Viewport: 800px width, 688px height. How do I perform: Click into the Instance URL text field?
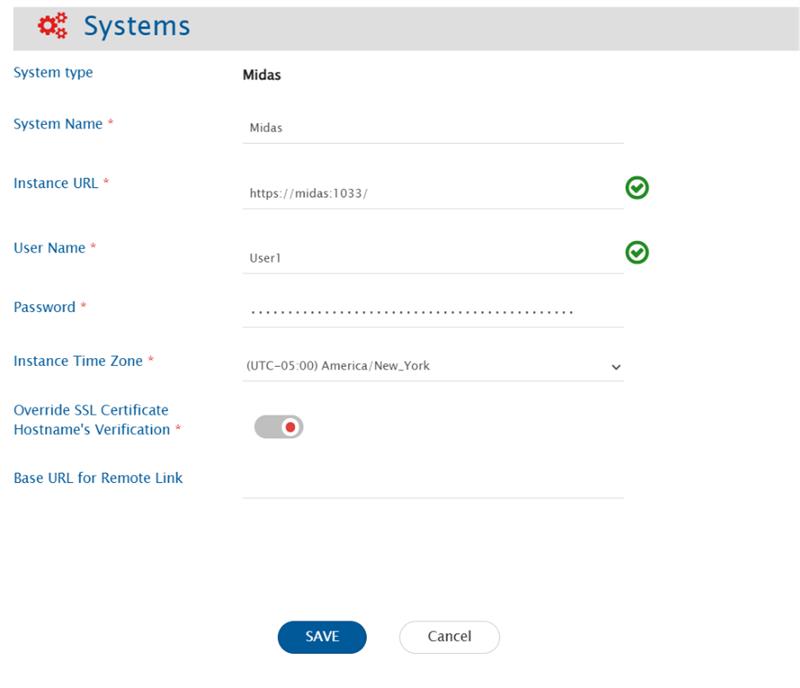[432, 194]
